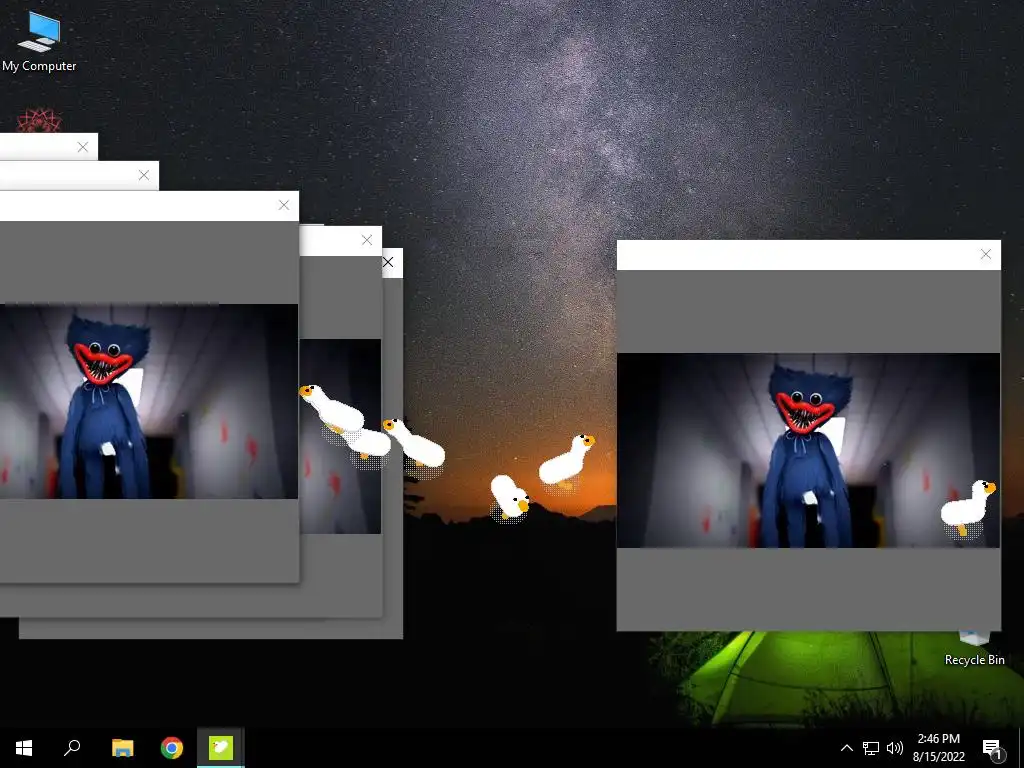
Task: Click the goose standing inside the right popup
Action: pyautogui.click(x=968, y=508)
